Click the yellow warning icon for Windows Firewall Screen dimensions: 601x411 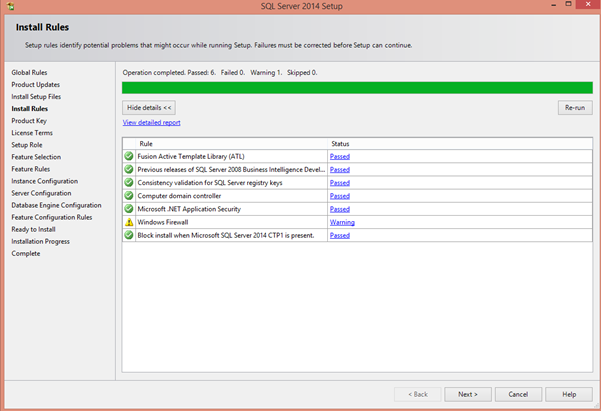tap(129, 222)
